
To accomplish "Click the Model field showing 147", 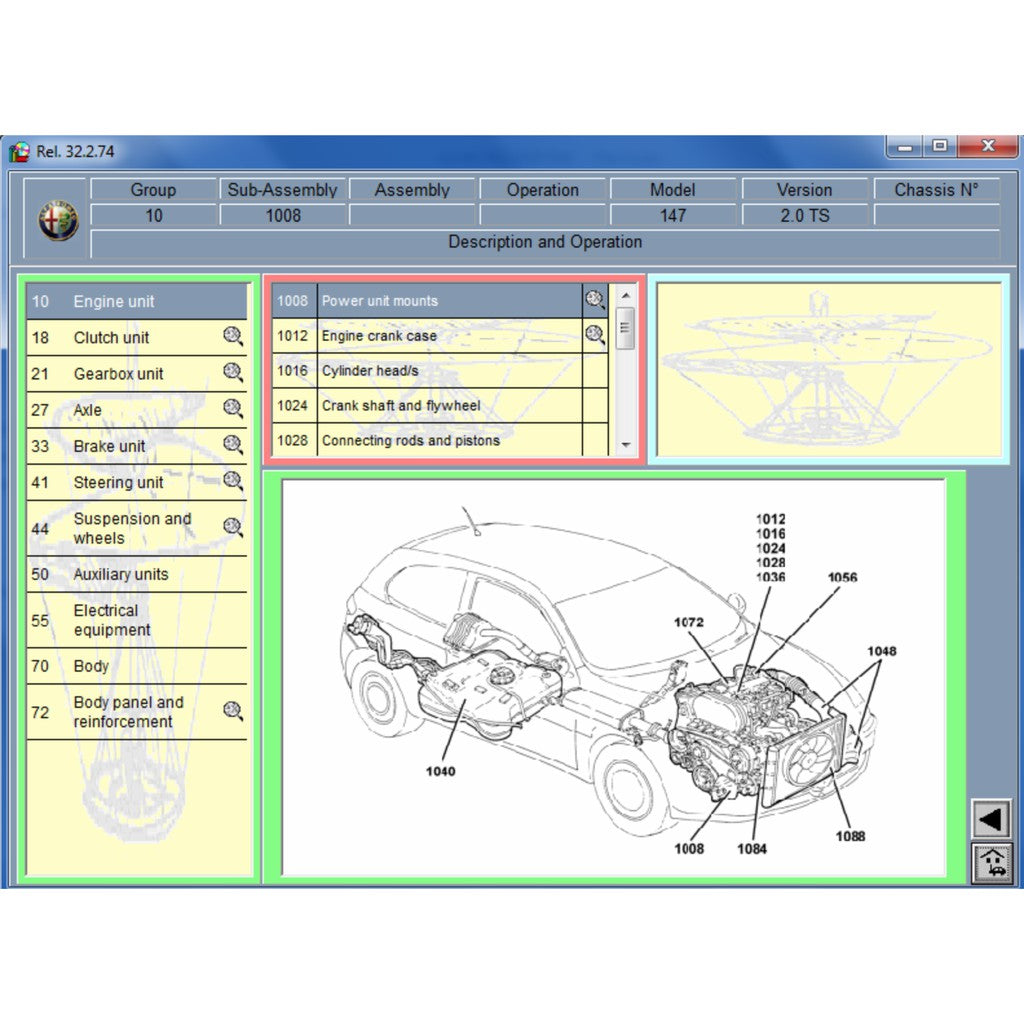I will (x=673, y=215).
